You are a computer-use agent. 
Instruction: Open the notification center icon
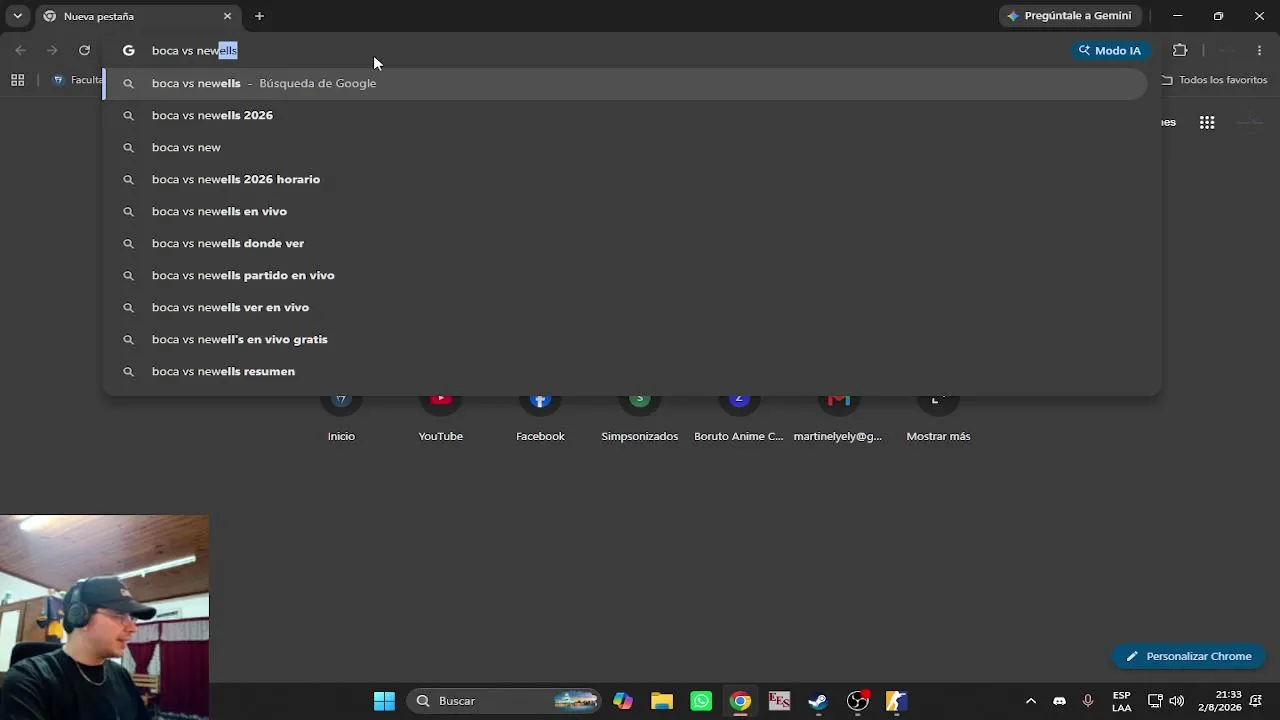pyautogui.click(x=1256, y=701)
